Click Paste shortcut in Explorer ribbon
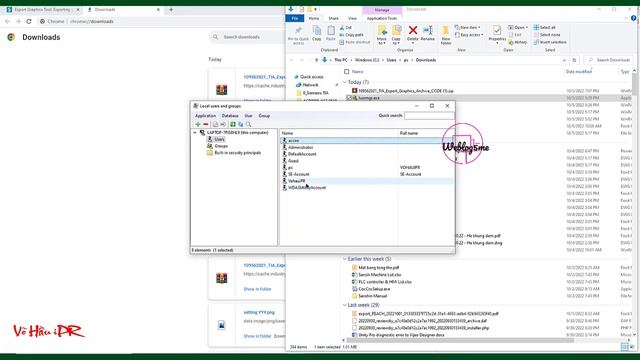 [354, 42]
